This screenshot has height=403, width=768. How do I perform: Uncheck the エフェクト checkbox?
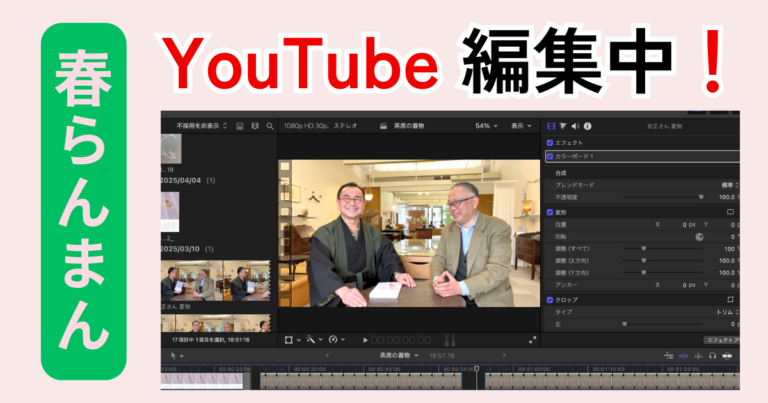[550, 143]
